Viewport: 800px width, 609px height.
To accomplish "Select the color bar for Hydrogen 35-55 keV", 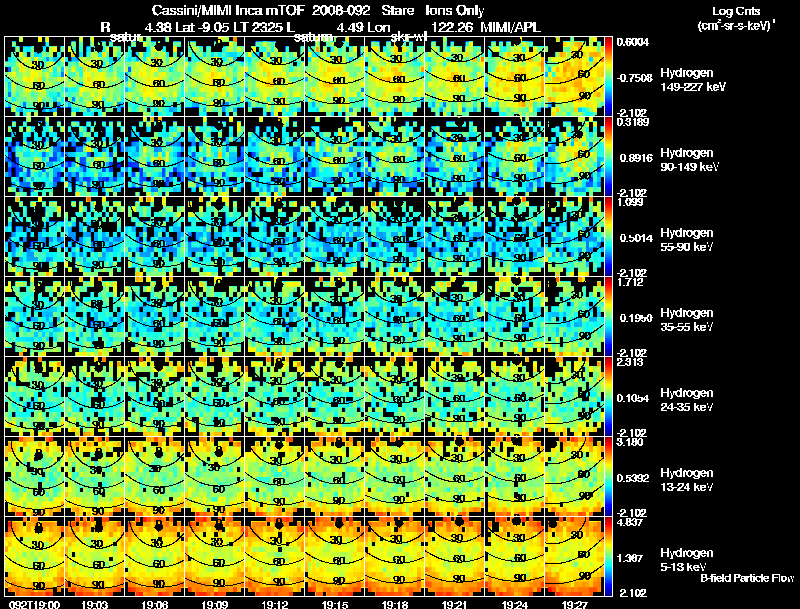I will pyautogui.click(x=608, y=317).
